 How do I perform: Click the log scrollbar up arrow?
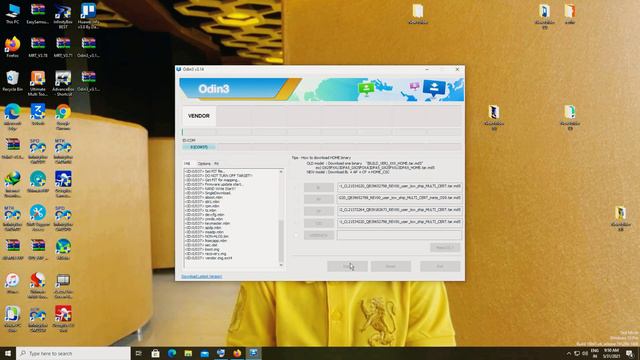click(x=281, y=172)
